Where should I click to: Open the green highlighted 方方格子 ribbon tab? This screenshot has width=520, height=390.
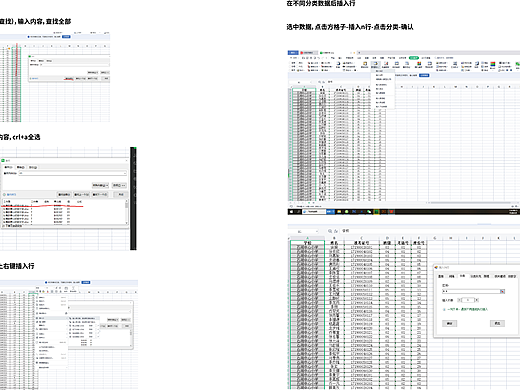click(x=414, y=58)
